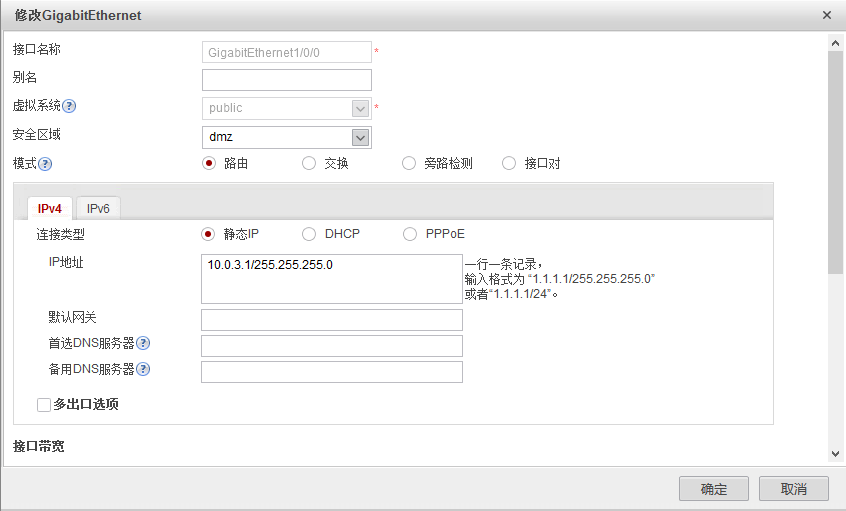
Task: Select 接口对 mode radio button
Action: point(509,164)
